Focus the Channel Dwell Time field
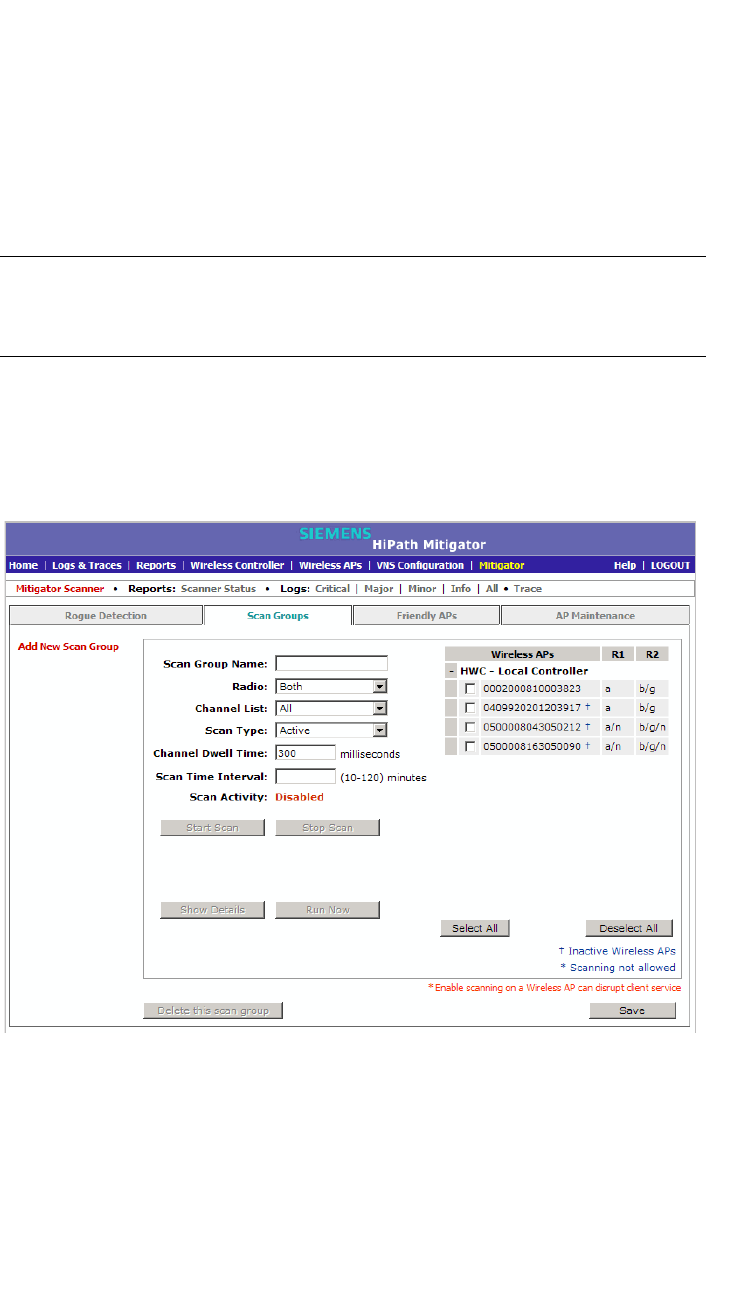 pyautogui.click(x=305, y=753)
